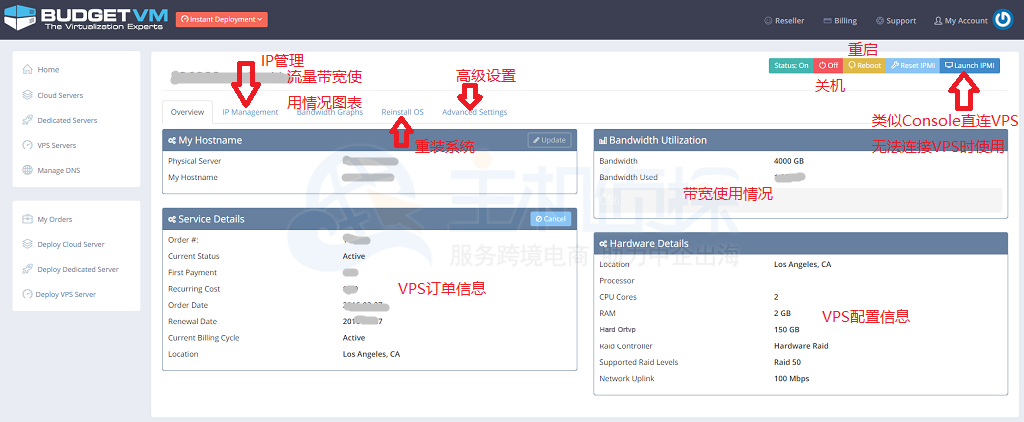The image size is (1024, 422).
Task: Click the blue power icon in header
Action: [1002, 20]
